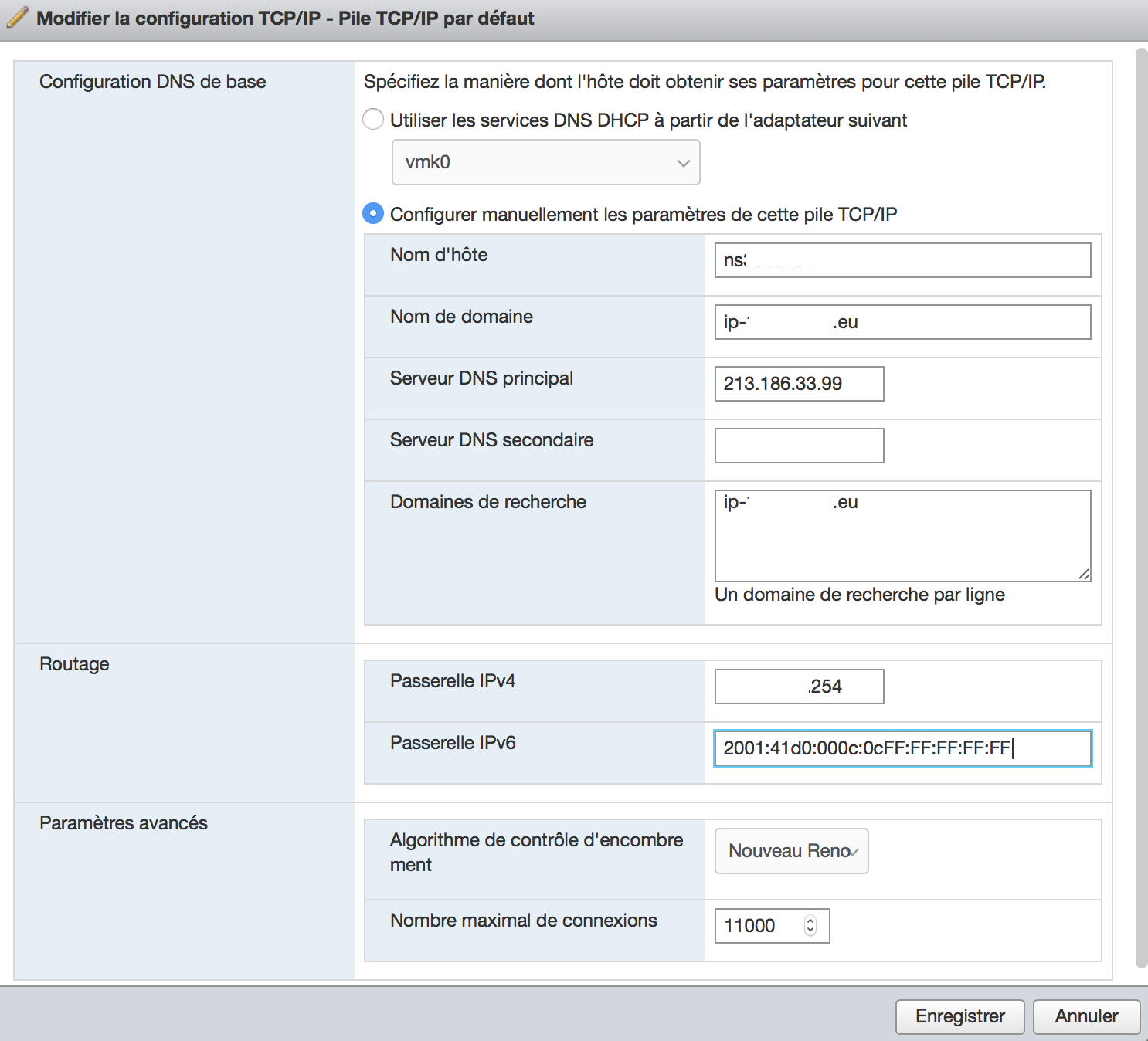This screenshot has height=1041, width=1148.
Task: Click the vertical scrollbar on the right
Action: 1140,502
